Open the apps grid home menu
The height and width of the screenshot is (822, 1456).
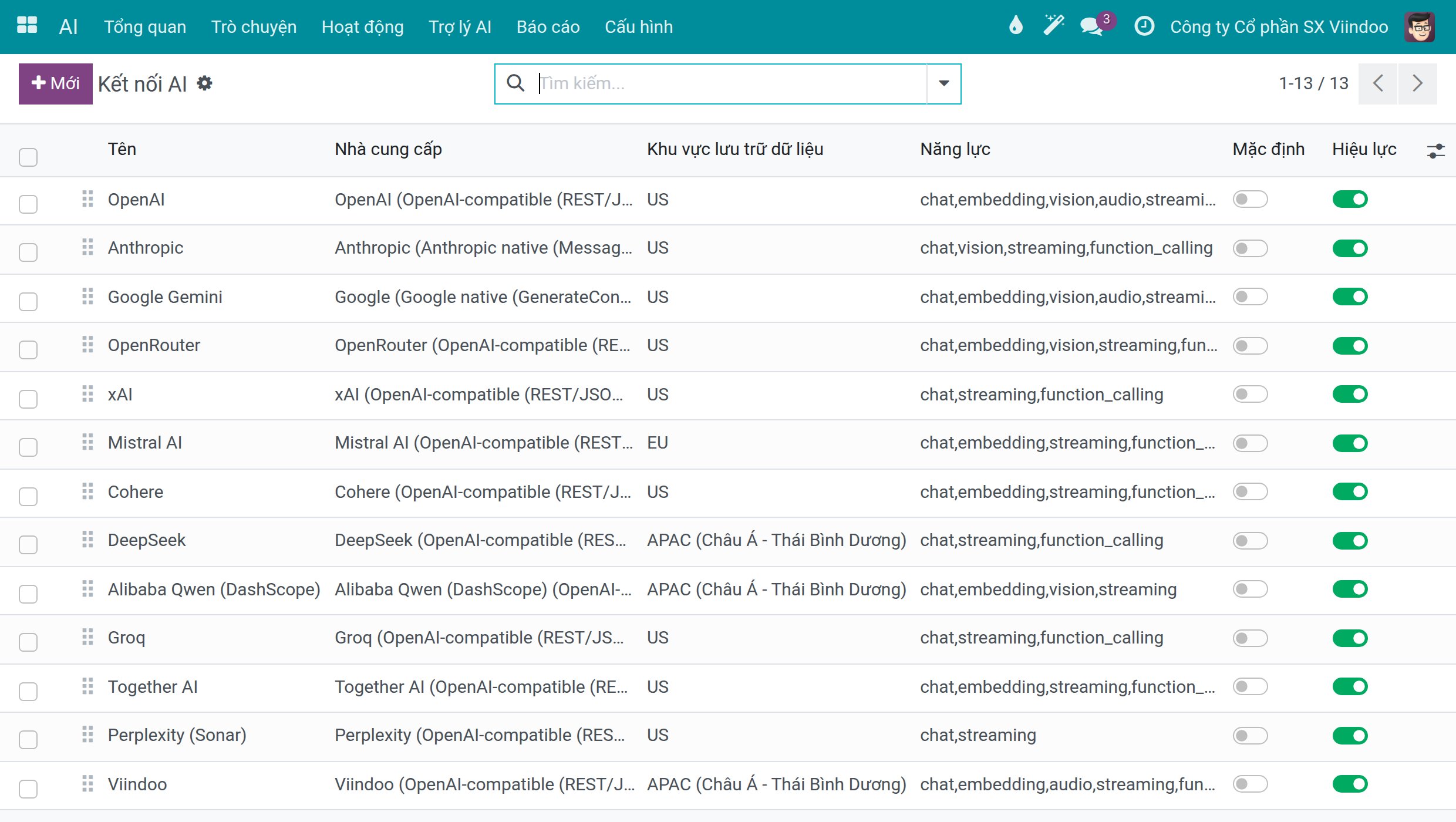pyautogui.click(x=27, y=26)
